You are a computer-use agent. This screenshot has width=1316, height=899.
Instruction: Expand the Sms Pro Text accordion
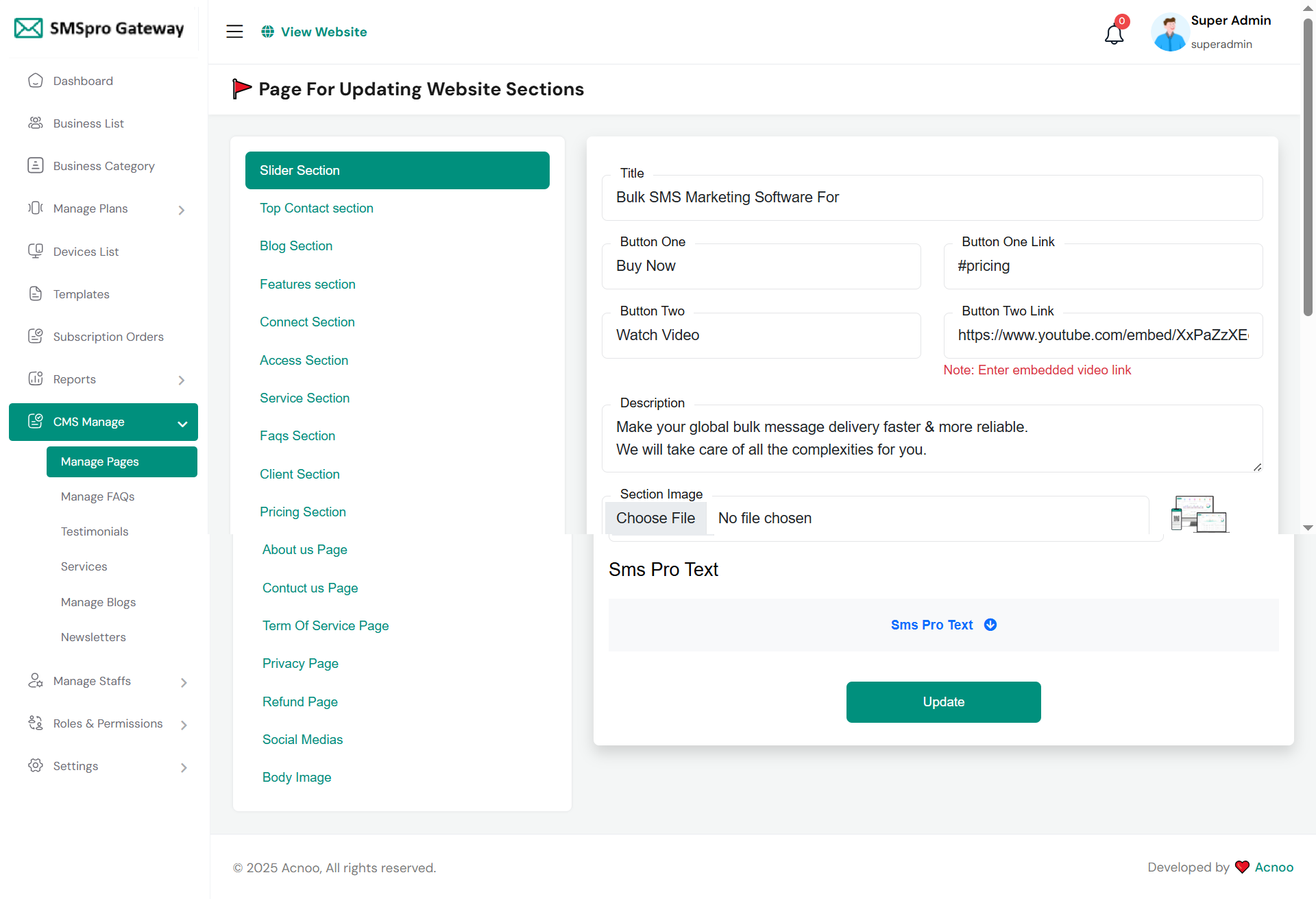(x=943, y=625)
